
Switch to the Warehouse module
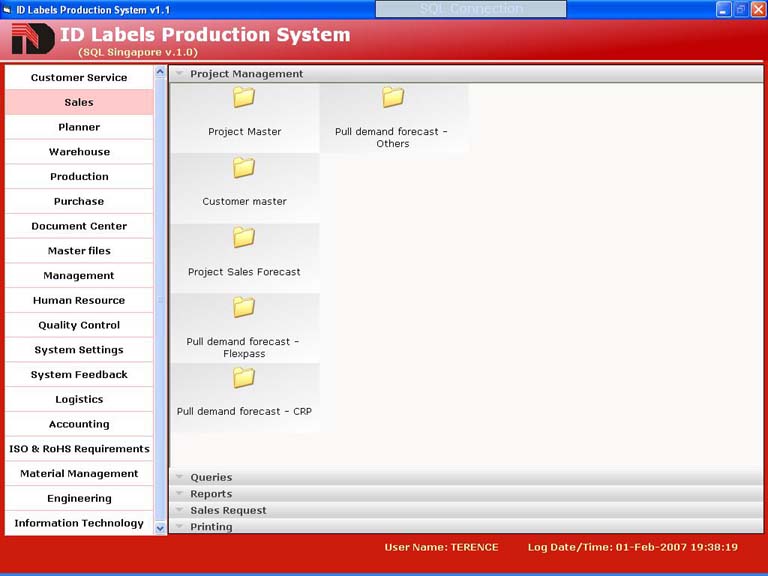79,152
